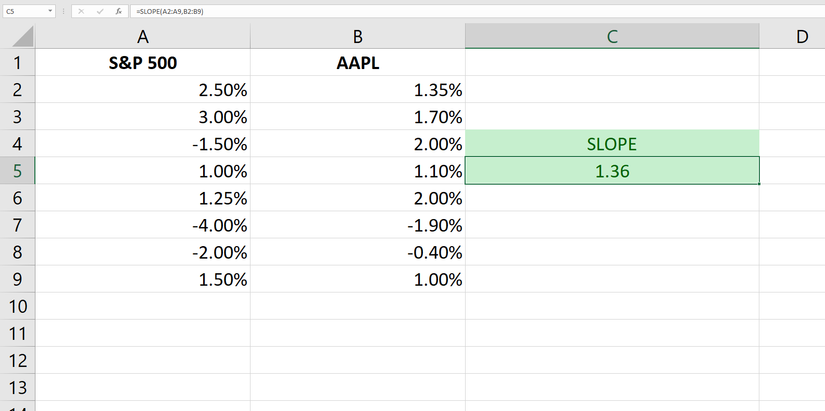The width and height of the screenshot is (825, 411).
Task: Select the cell containing 1.50%
Action: tap(143, 279)
